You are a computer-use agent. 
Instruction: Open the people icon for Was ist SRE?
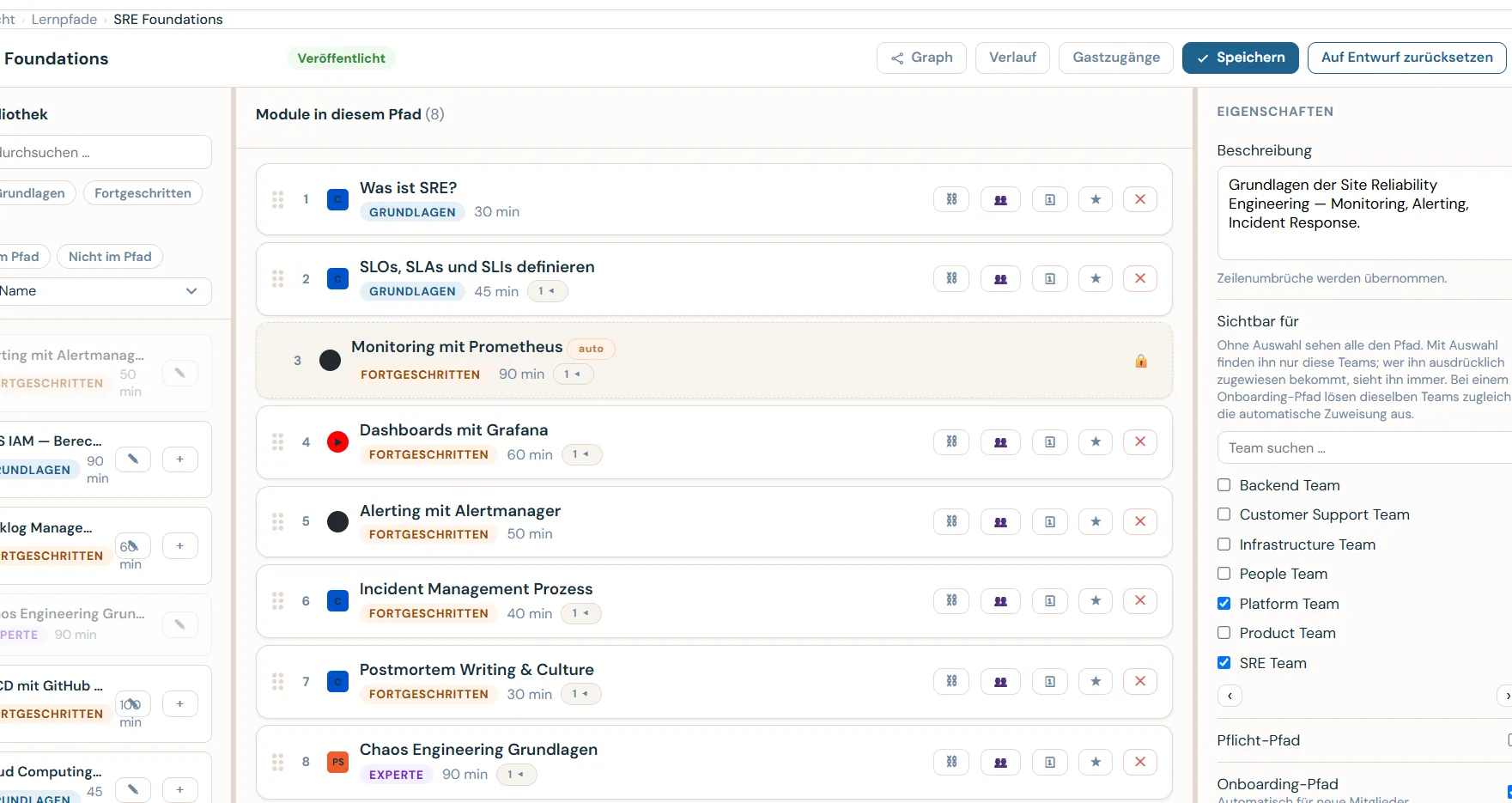1000,199
